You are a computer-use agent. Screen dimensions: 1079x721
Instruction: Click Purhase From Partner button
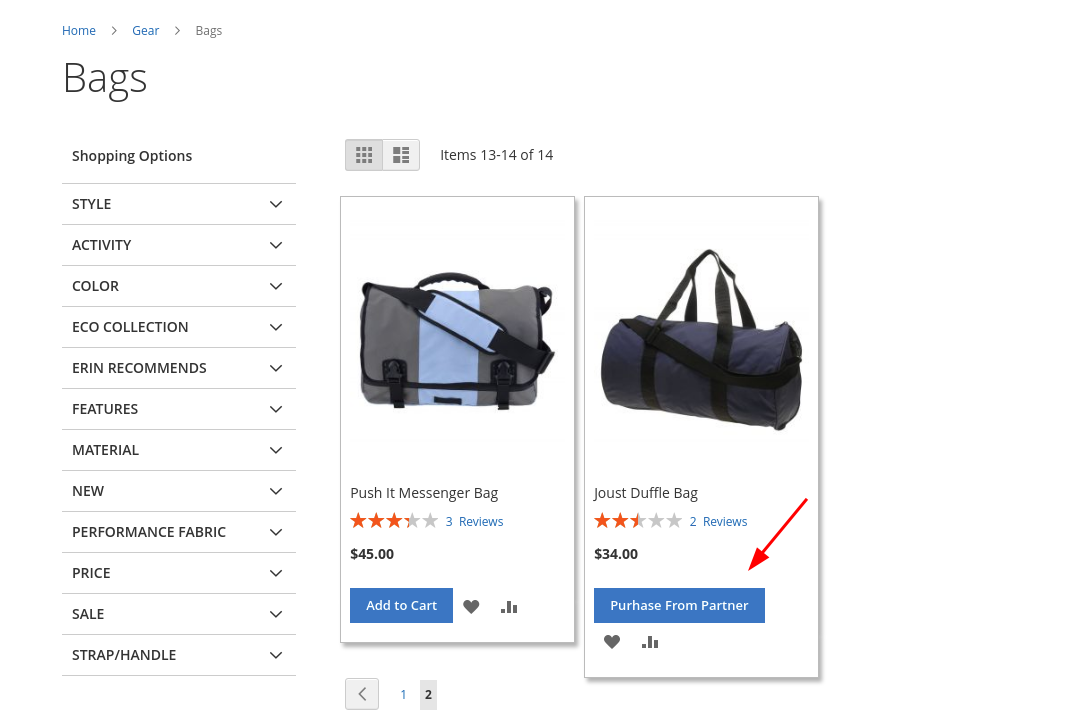[679, 605]
